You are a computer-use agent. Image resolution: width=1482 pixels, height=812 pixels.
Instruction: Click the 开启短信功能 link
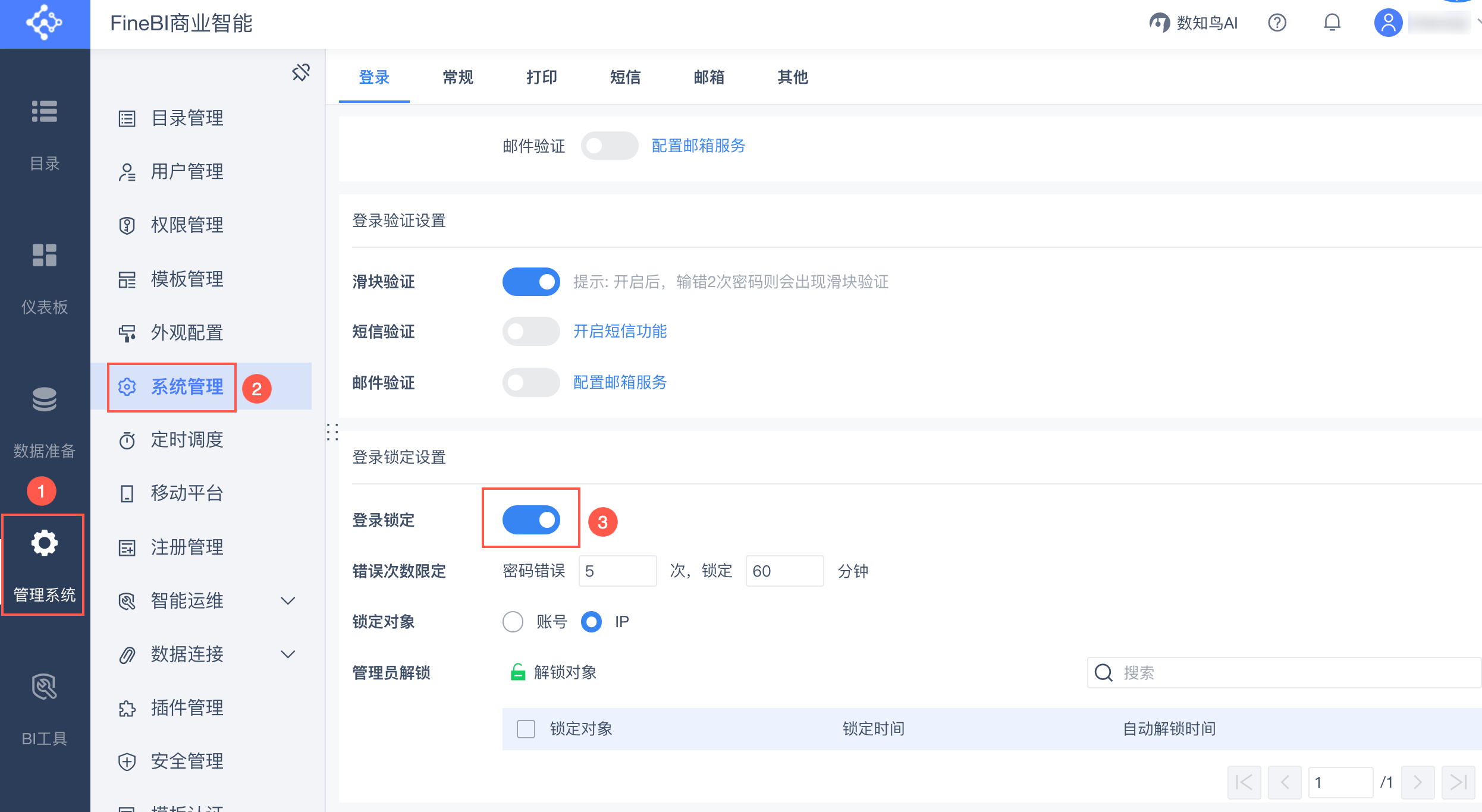620,331
